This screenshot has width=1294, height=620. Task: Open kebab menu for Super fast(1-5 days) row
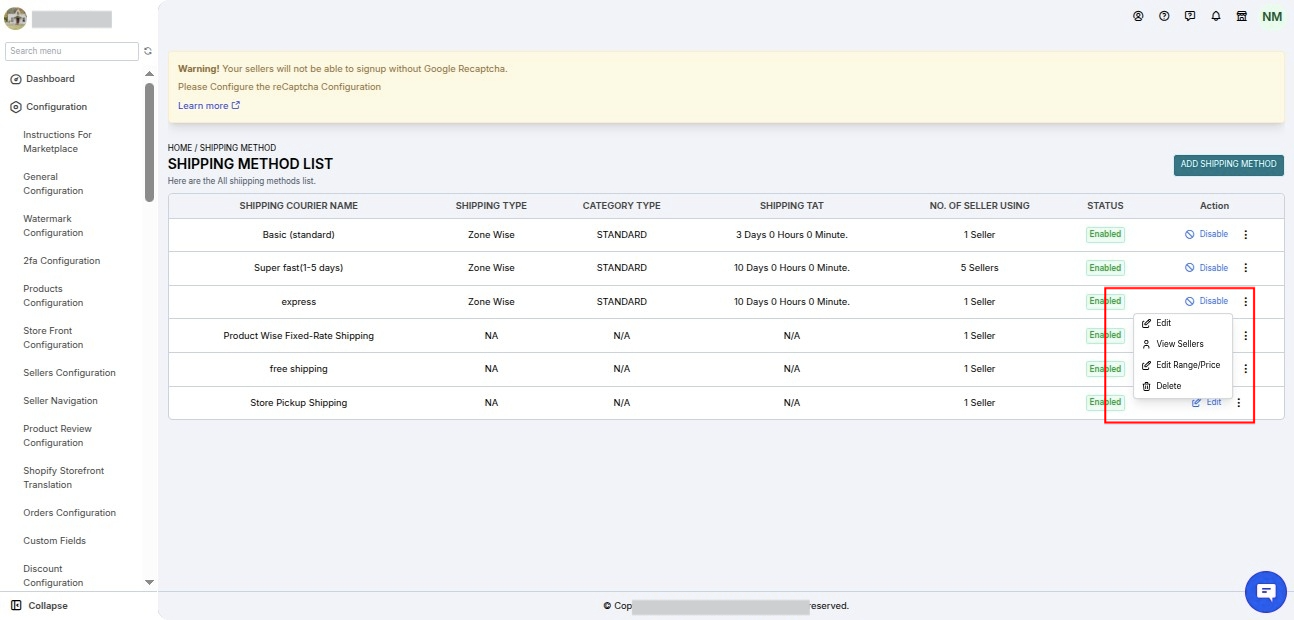pyautogui.click(x=1245, y=268)
